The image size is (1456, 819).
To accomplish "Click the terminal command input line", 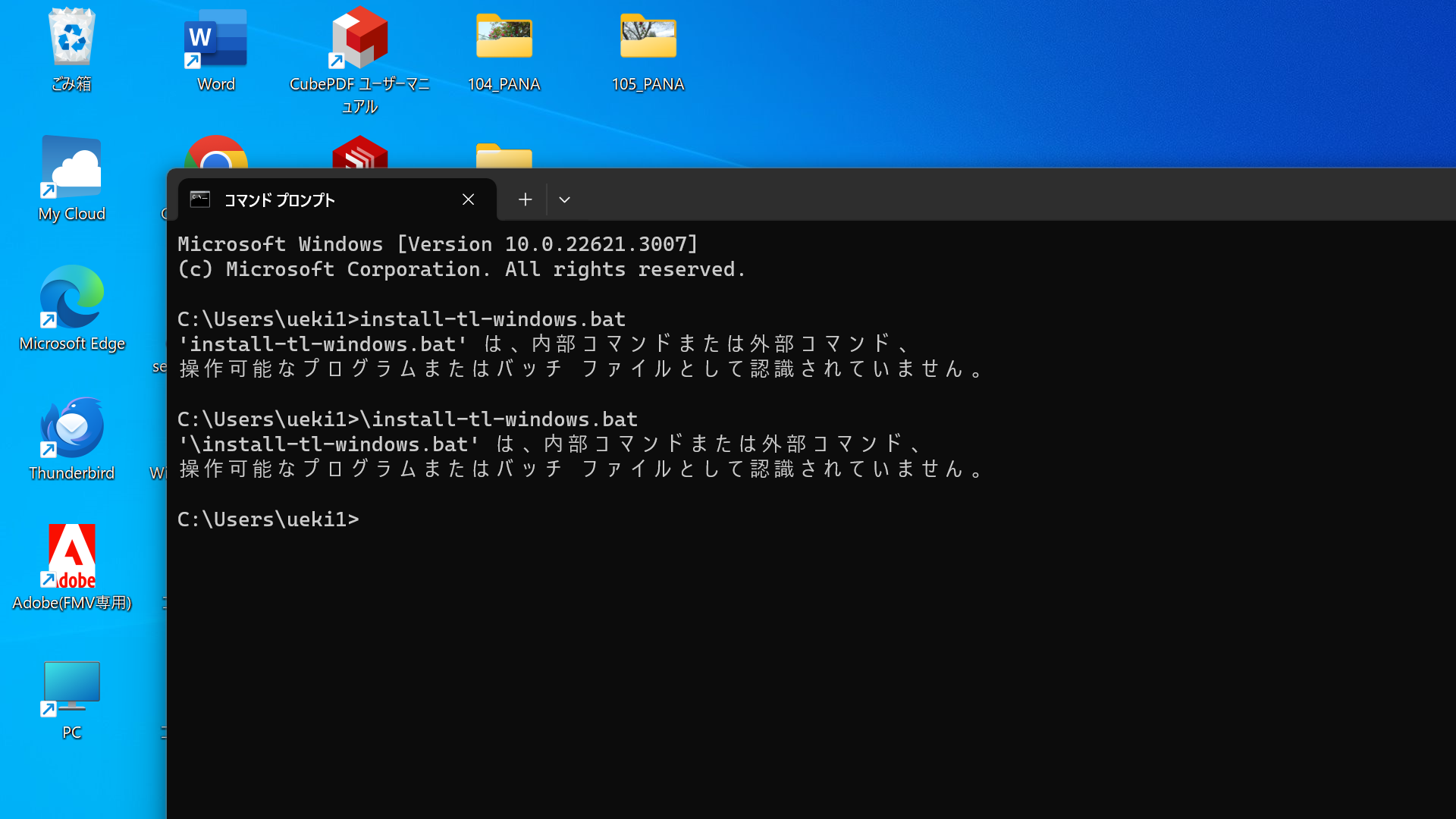I will [379, 519].
